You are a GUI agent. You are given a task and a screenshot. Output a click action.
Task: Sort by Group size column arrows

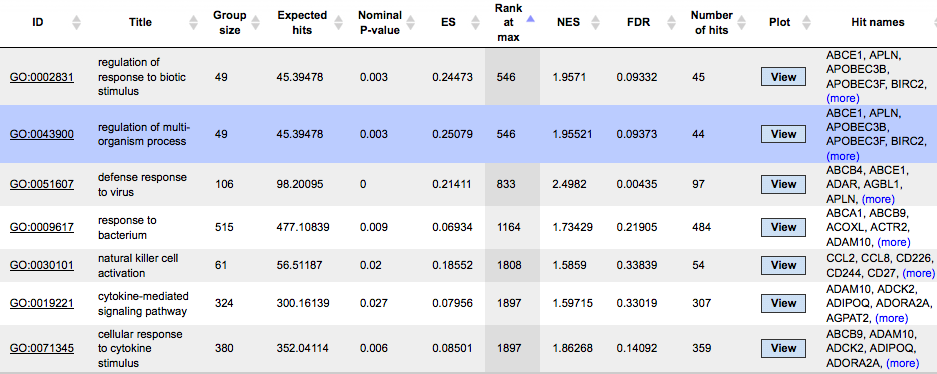[x=255, y=23]
